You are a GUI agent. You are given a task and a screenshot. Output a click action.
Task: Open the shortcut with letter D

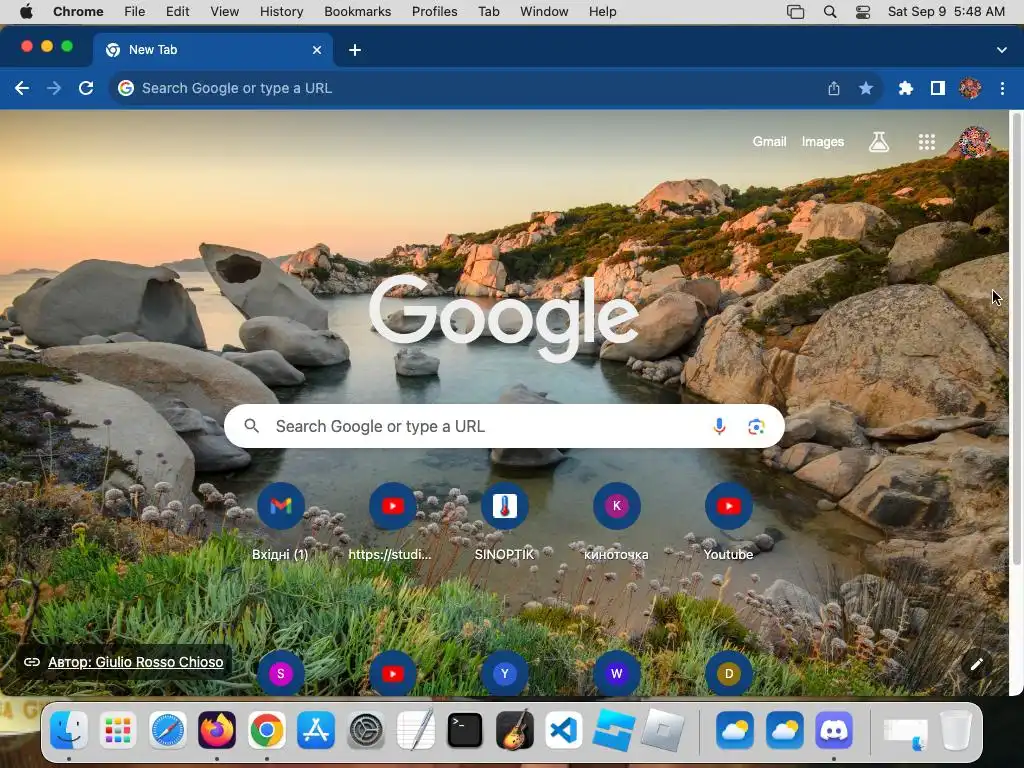tap(728, 673)
